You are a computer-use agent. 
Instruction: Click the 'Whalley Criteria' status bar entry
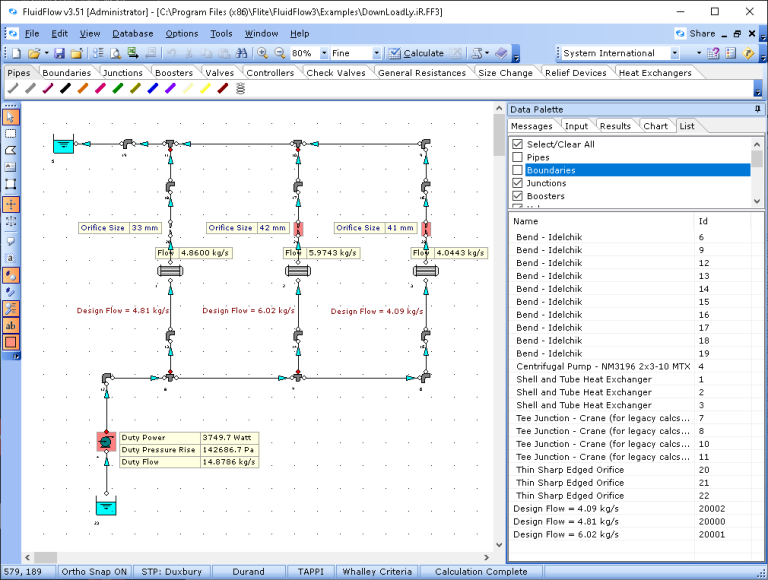click(377, 572)
